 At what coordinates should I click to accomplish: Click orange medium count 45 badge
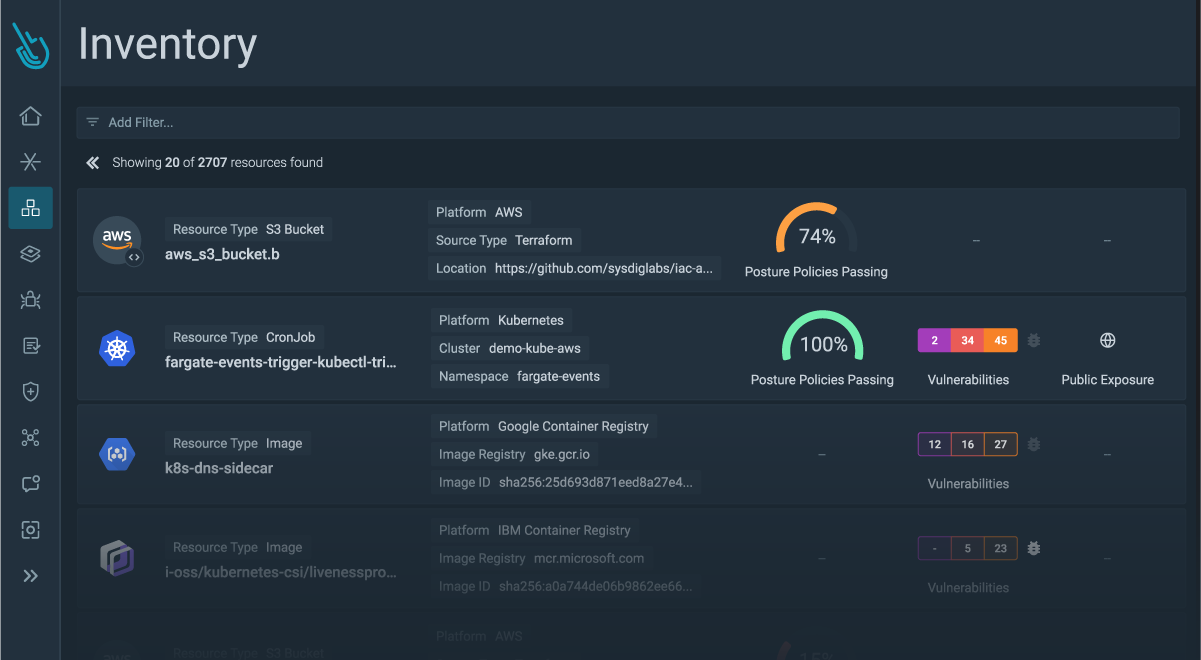coord(1001,340)
